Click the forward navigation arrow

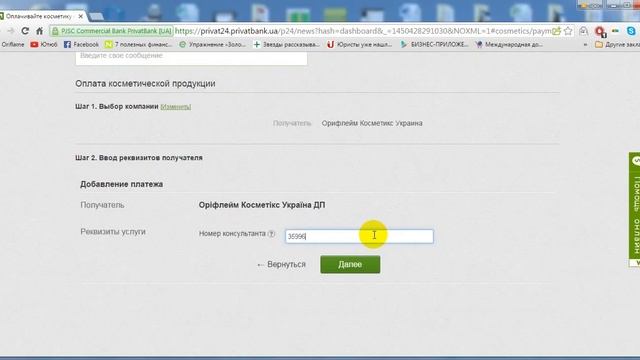11,31
